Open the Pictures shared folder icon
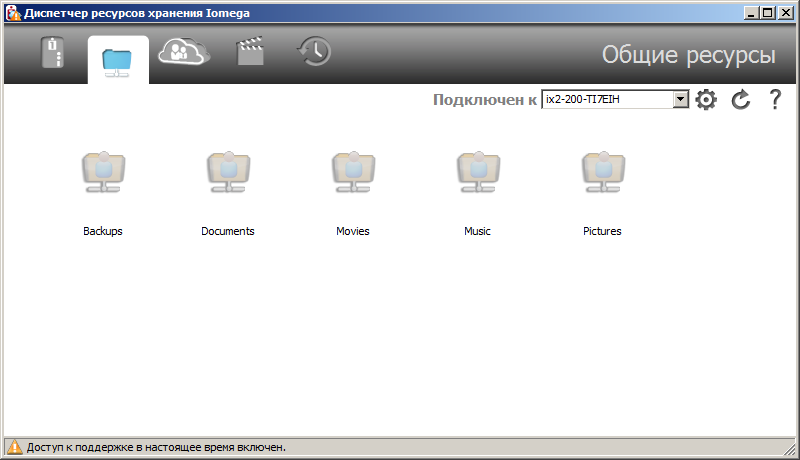 click(604, 172)
